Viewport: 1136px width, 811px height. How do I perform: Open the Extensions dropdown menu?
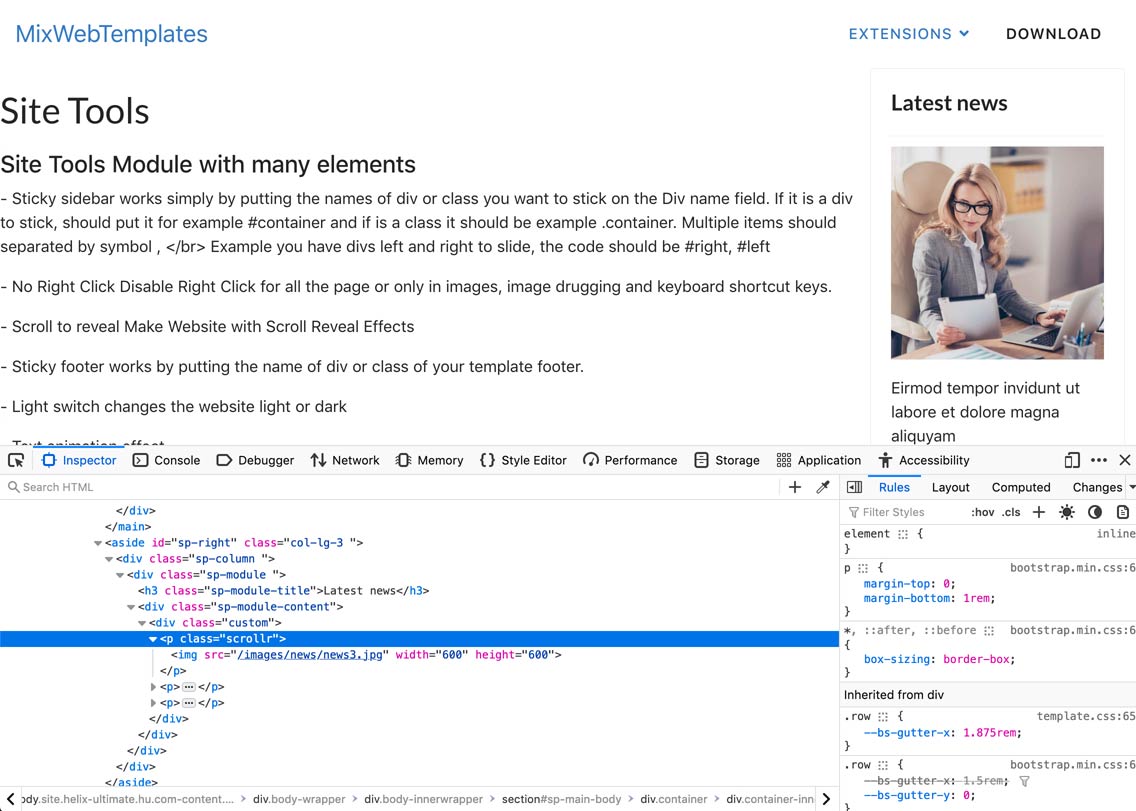(909, 34)
